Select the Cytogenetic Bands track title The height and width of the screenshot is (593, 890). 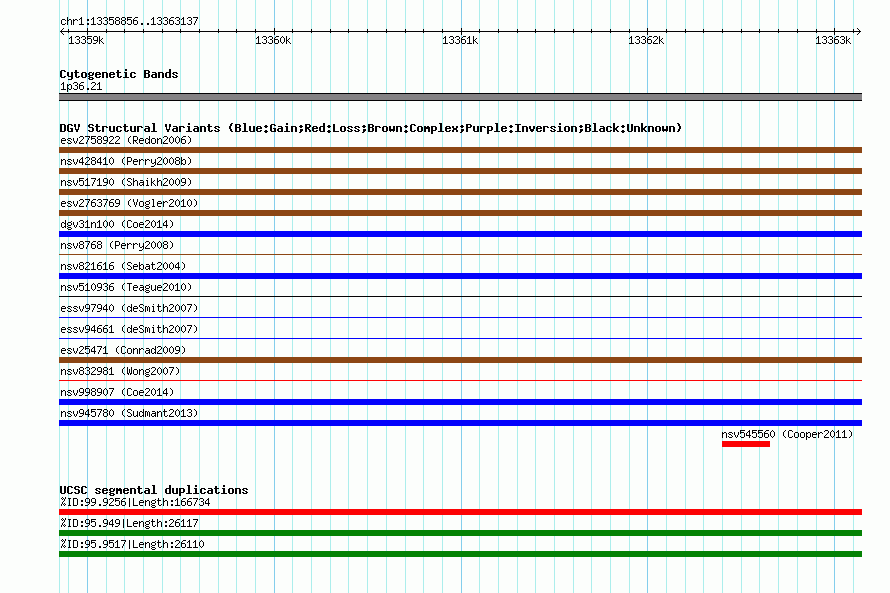point(119,74)
